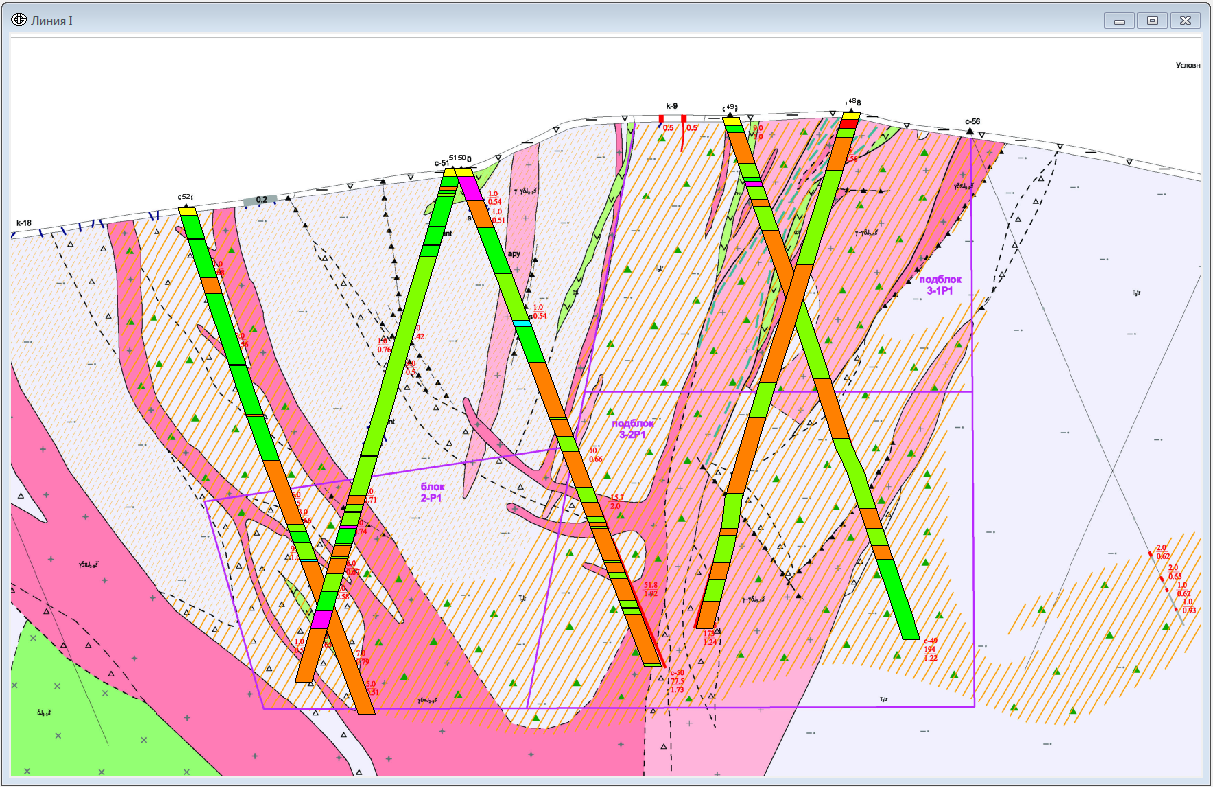Click the gray C.2 surface marker

(261, 200)
